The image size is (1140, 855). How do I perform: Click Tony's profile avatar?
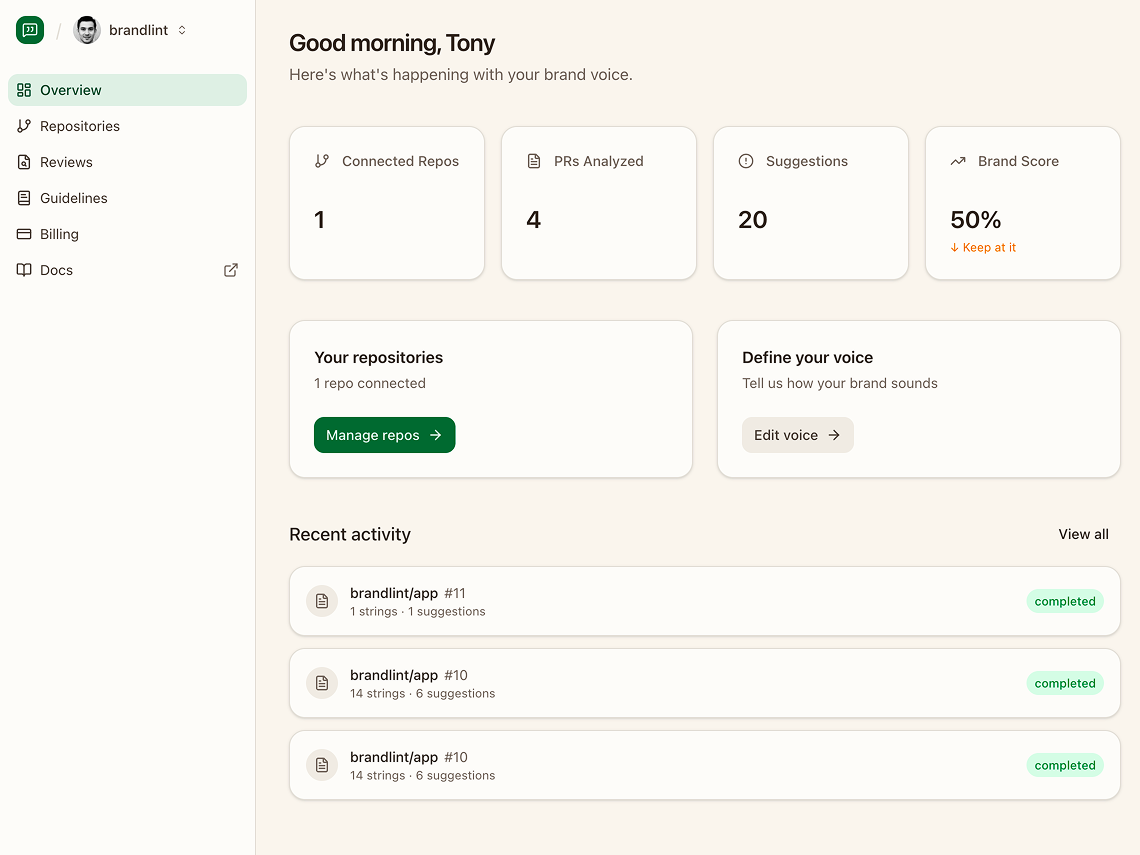pyautogui.click(x=86, y=30)
